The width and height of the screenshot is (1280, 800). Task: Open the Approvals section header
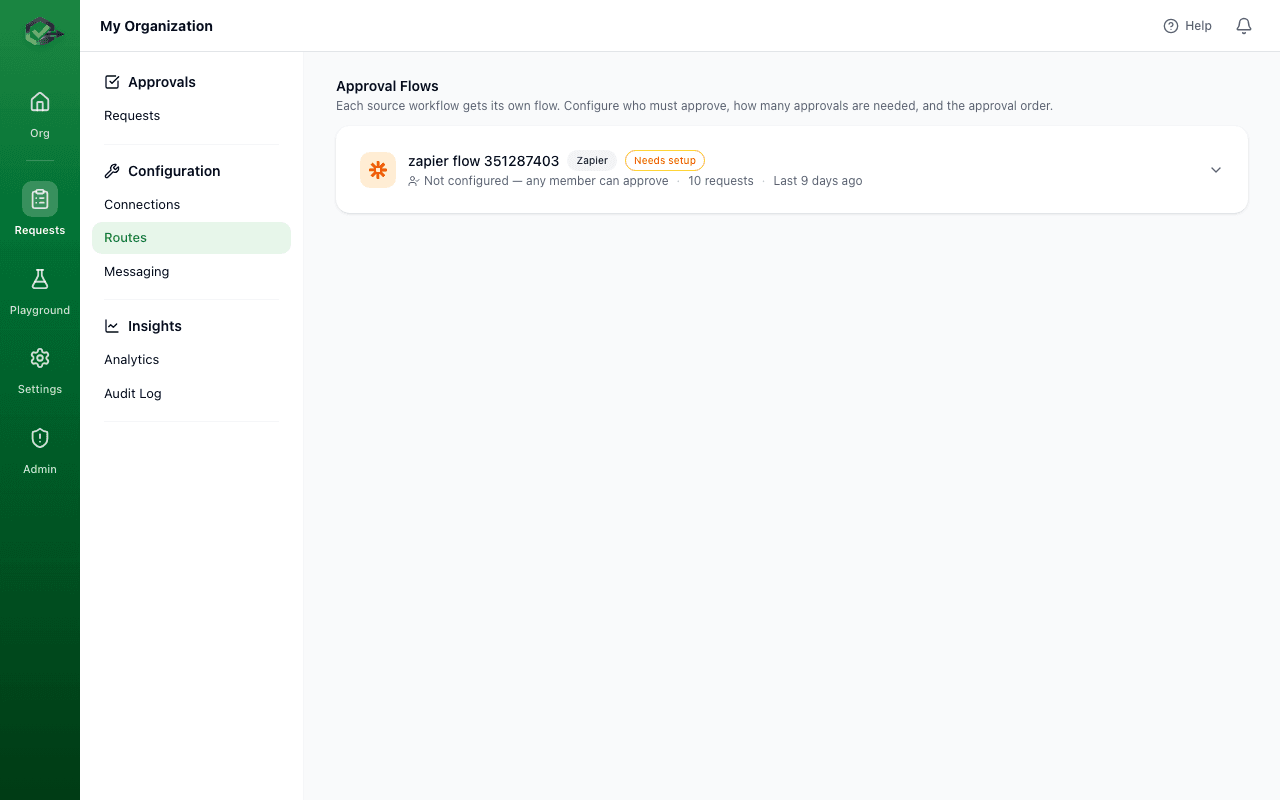tap(162, 81)
